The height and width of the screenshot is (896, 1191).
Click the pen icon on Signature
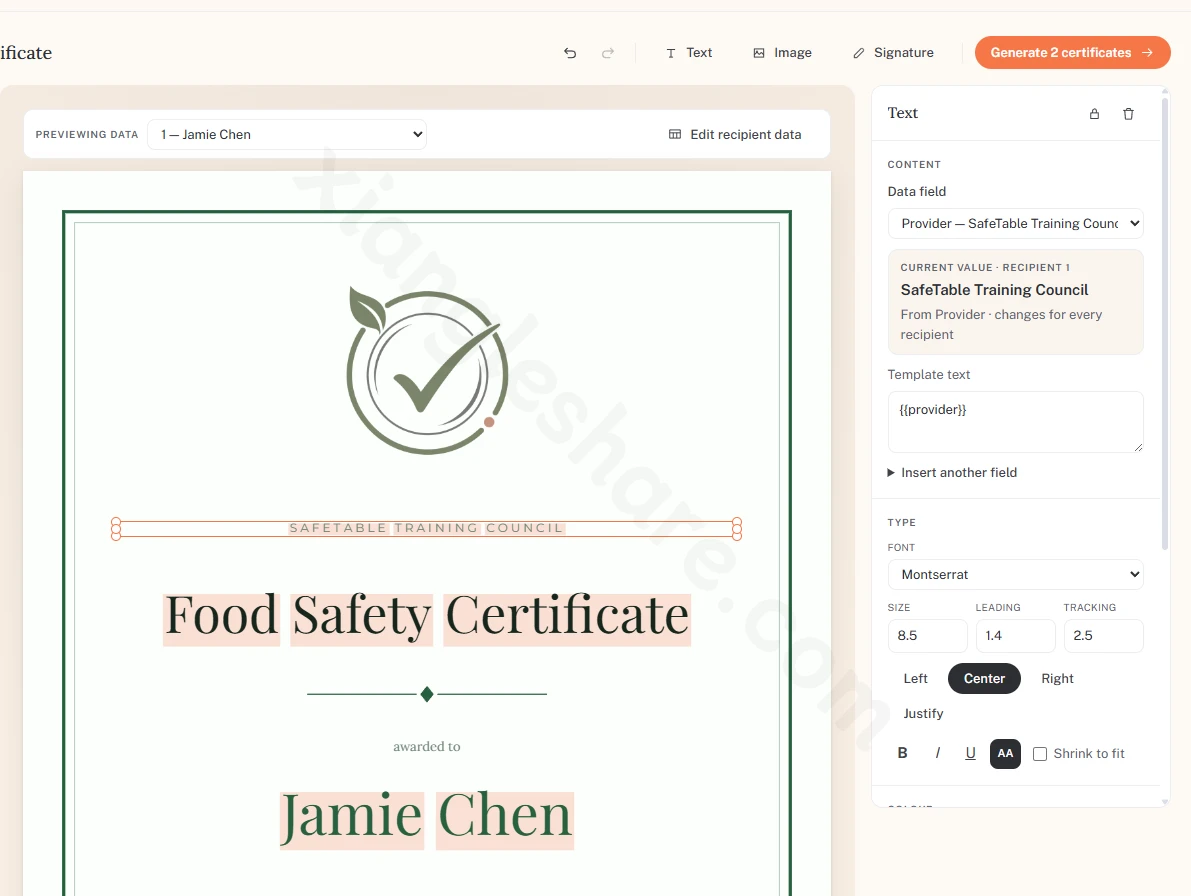tap(858, 53)
